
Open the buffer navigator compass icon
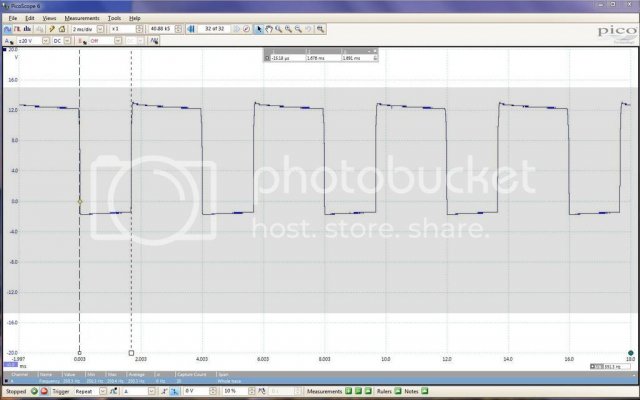pyautogui.click(x=246, y=29)
